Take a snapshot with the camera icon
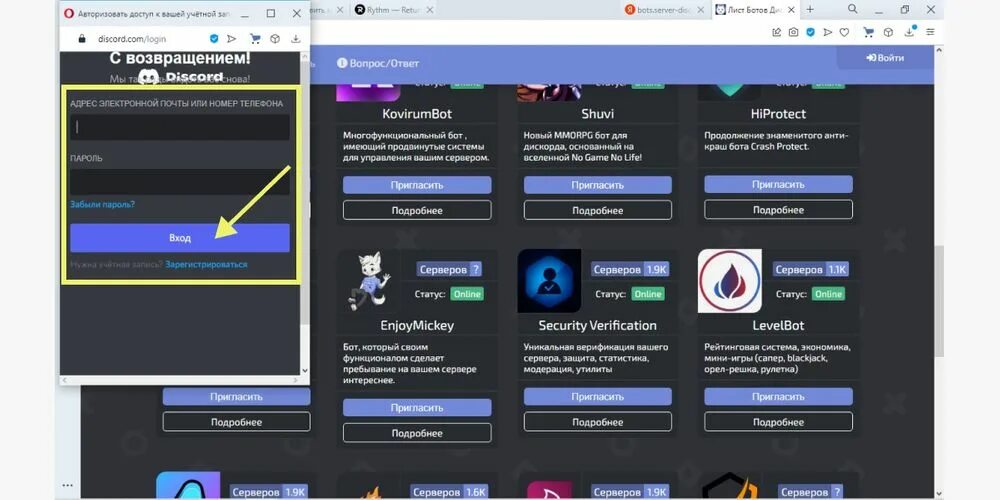The width and height of the screenshot is (1000, 500). (793, 32)
